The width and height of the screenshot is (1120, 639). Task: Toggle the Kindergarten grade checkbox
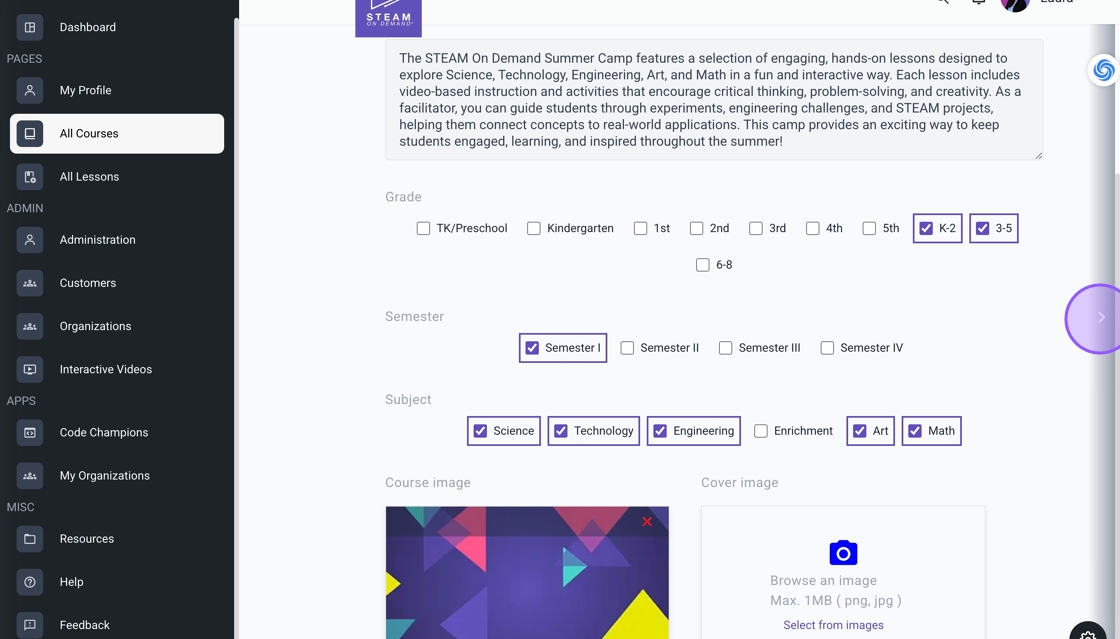click(x=534, y=228)
